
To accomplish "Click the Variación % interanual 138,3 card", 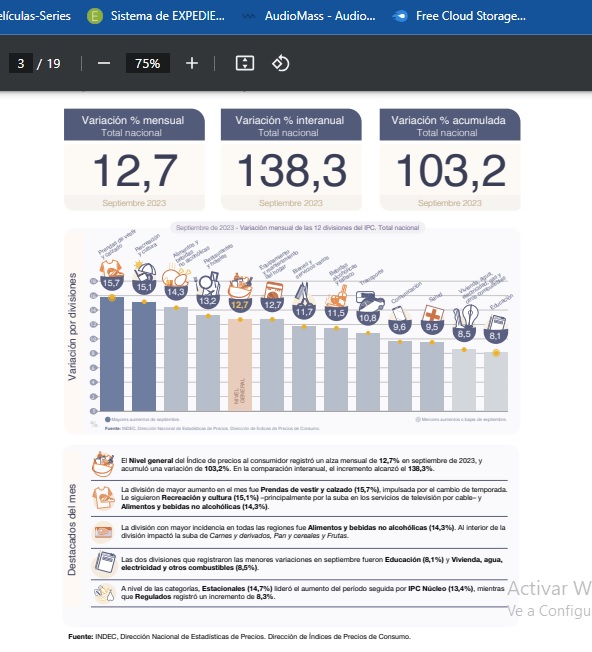I will [x=291, y=160].
